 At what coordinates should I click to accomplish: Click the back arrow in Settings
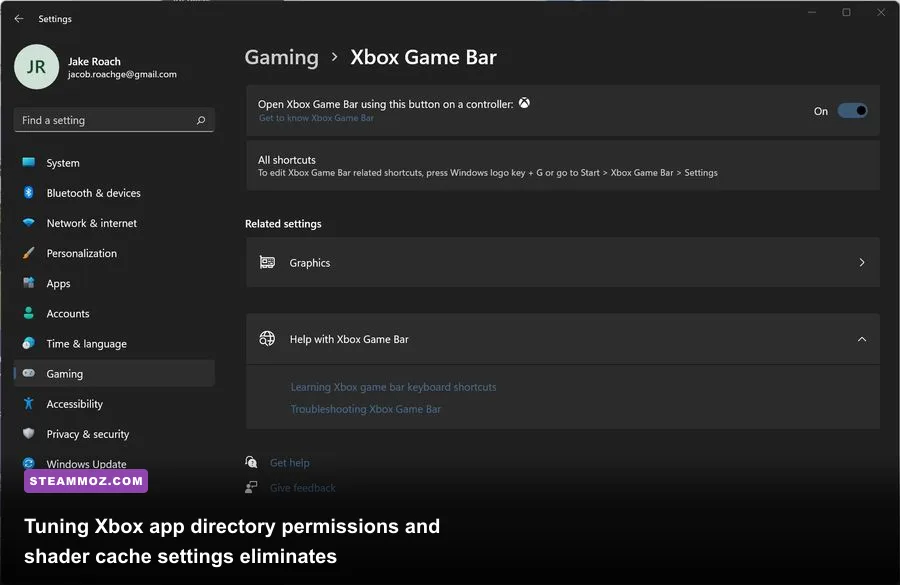pyautogui.click(x=19, y=18)
